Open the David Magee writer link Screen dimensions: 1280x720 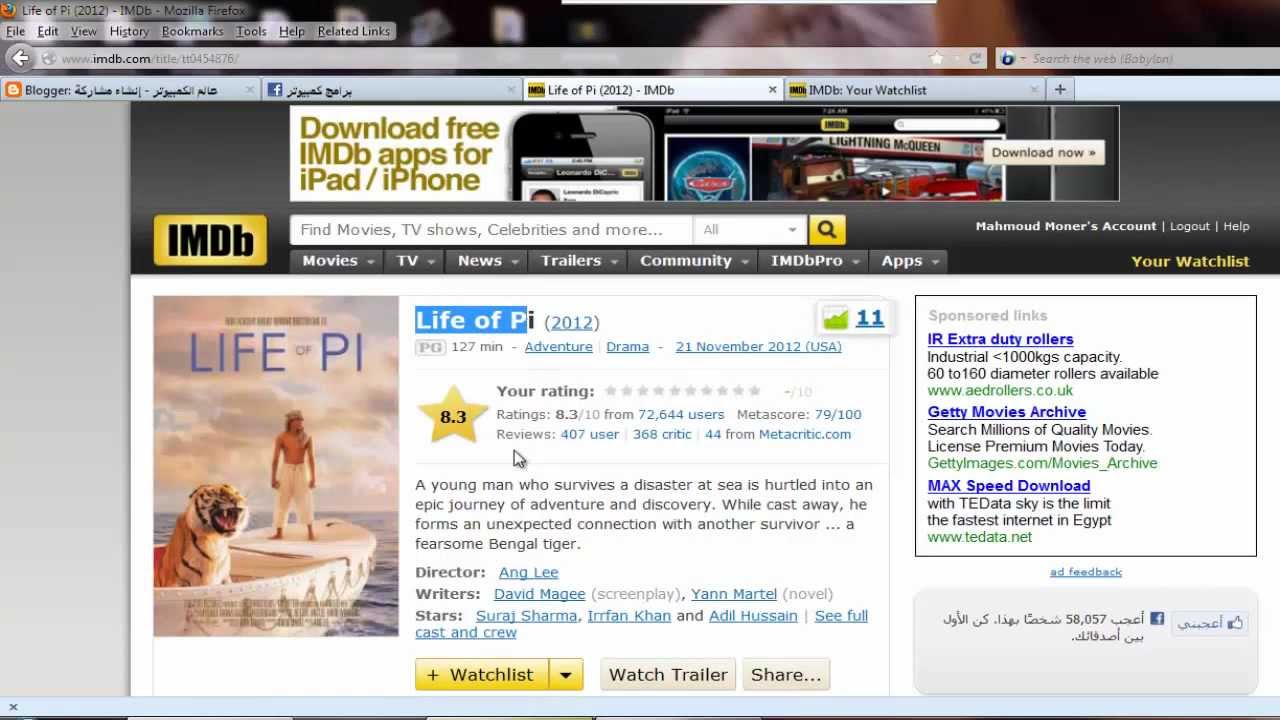coord(539,594)
